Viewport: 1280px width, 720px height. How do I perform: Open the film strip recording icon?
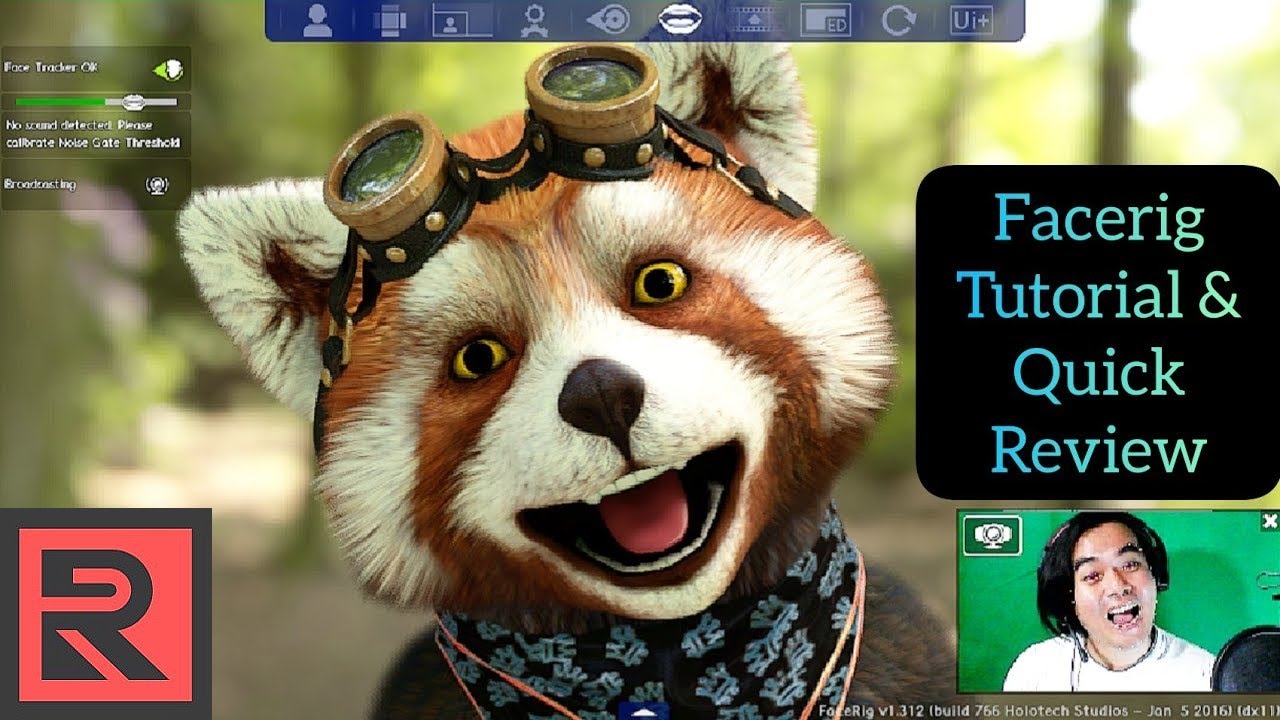753,20
